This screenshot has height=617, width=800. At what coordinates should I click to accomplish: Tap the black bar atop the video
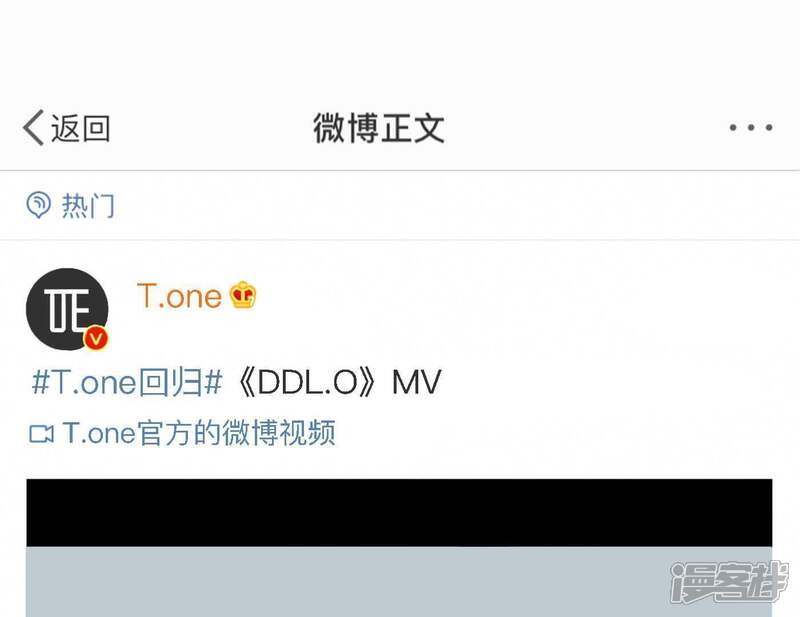(x=399, y=512)
